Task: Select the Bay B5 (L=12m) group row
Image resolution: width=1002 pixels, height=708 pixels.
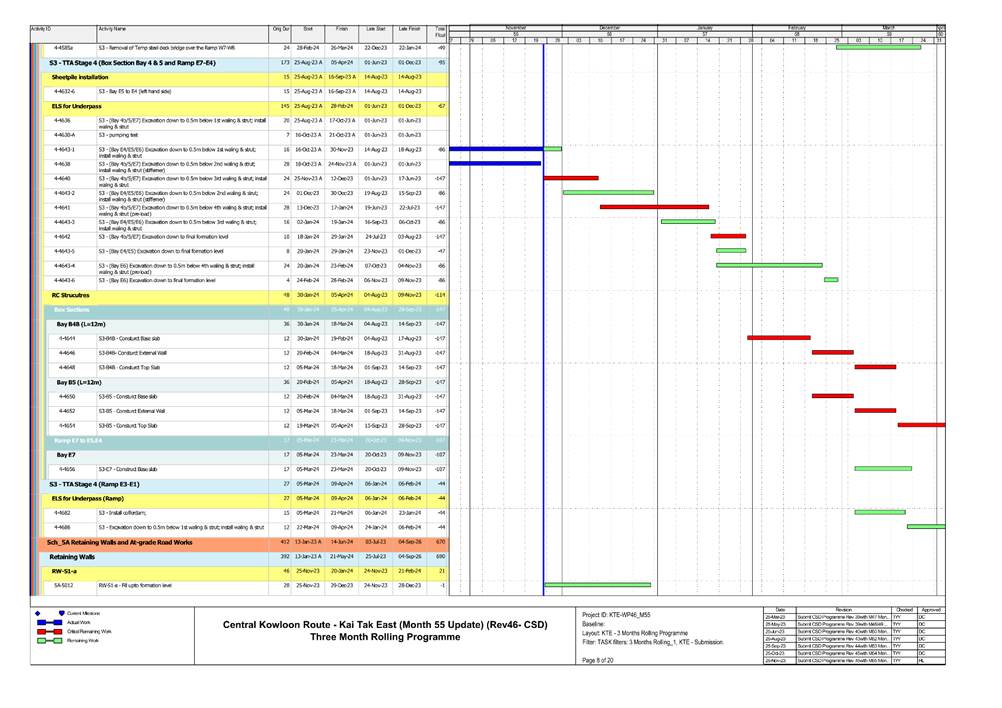Action: pos(80,382)
